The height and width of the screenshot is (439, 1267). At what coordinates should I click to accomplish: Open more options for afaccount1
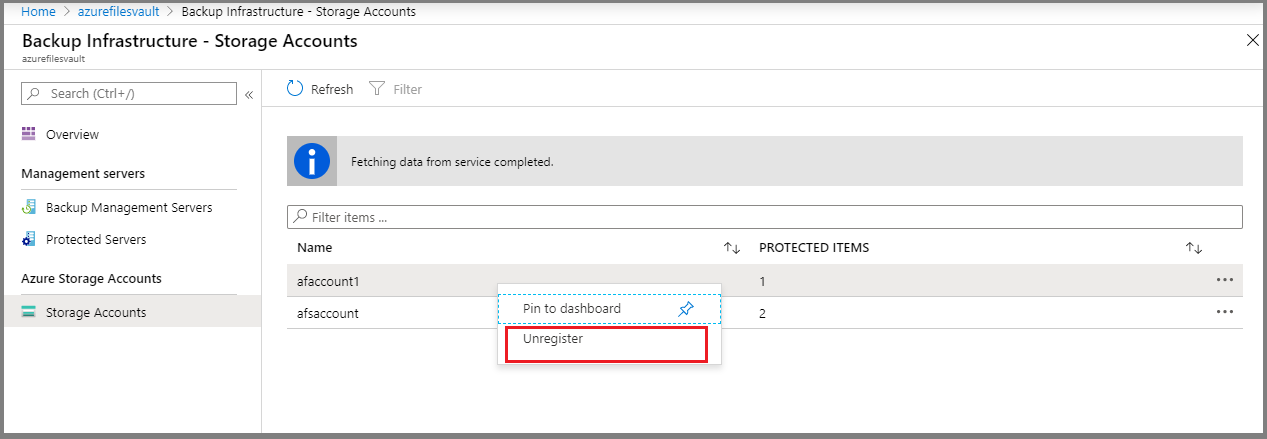(1225, 281)
